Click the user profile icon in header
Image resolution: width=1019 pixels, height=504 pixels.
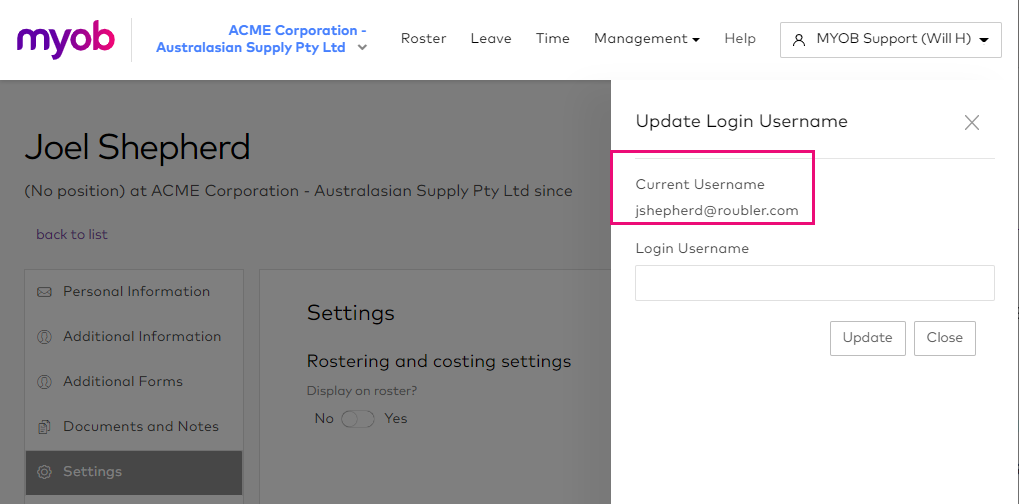point(798,40)
